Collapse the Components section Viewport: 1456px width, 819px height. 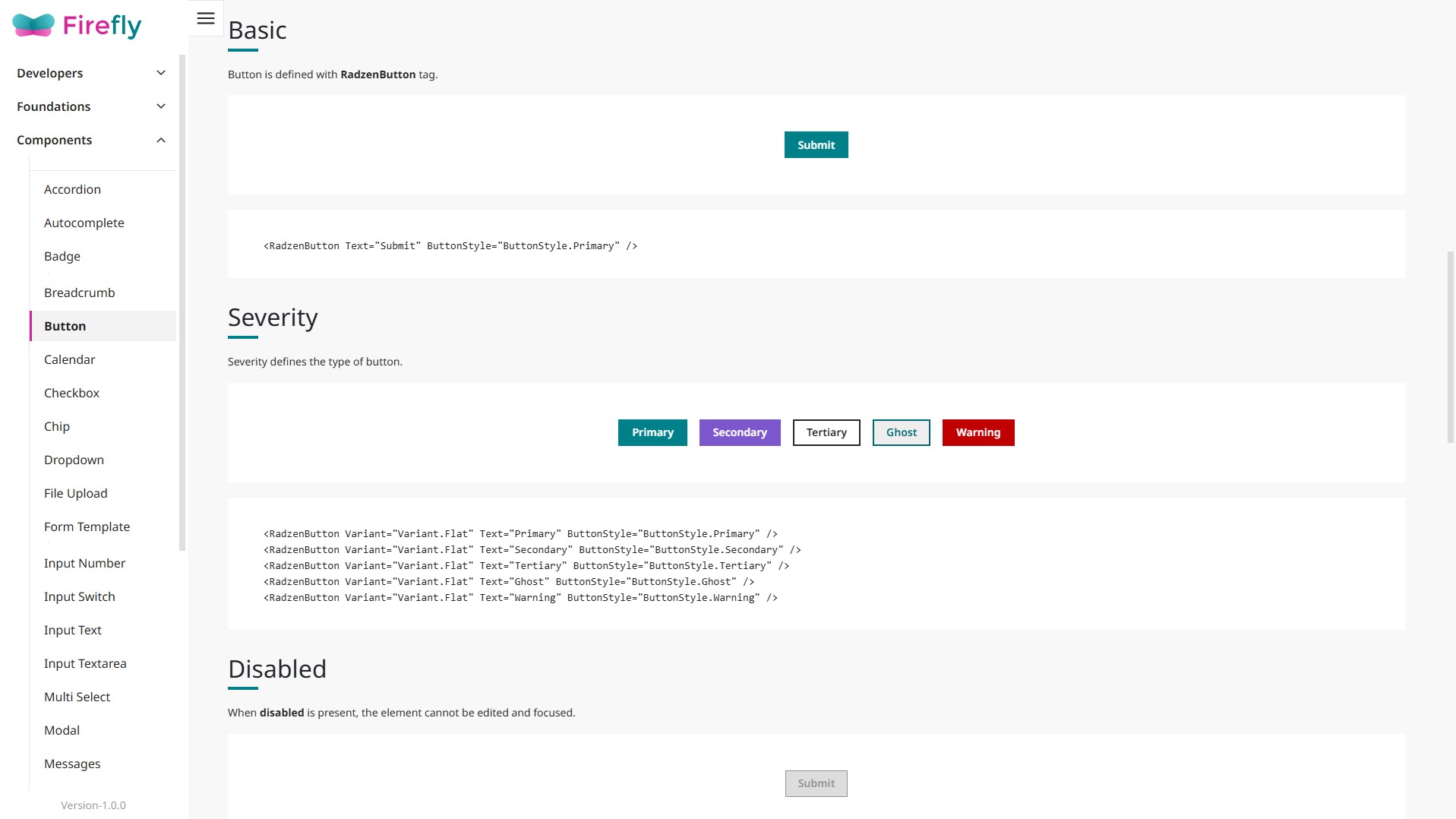(90, 140)
